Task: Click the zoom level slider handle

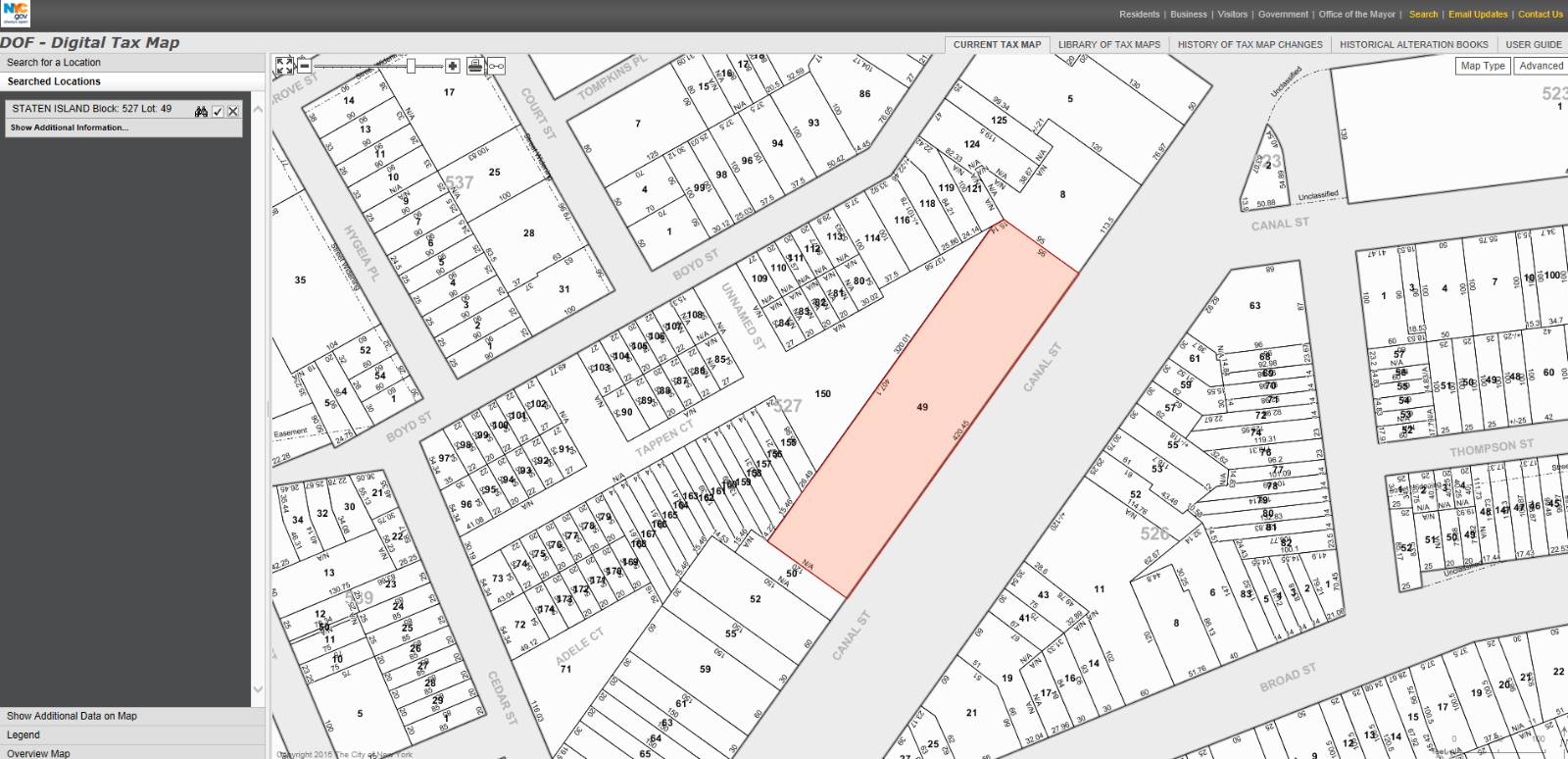Action: click(412, 66)
